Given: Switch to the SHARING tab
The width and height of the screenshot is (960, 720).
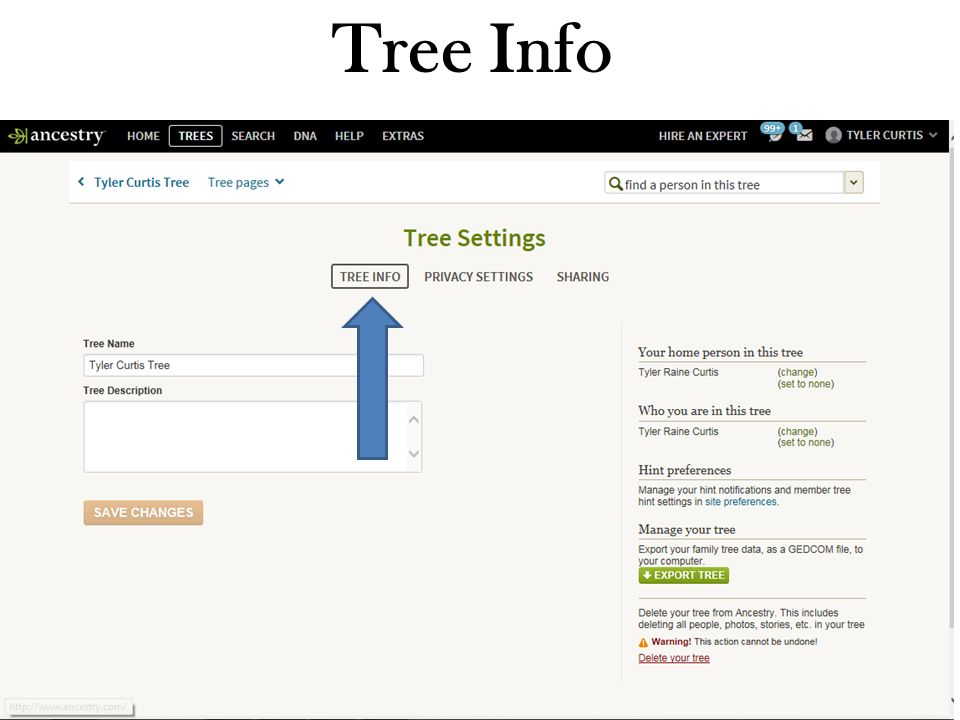Looking at the screenshot, I should [x=582, y=277].
